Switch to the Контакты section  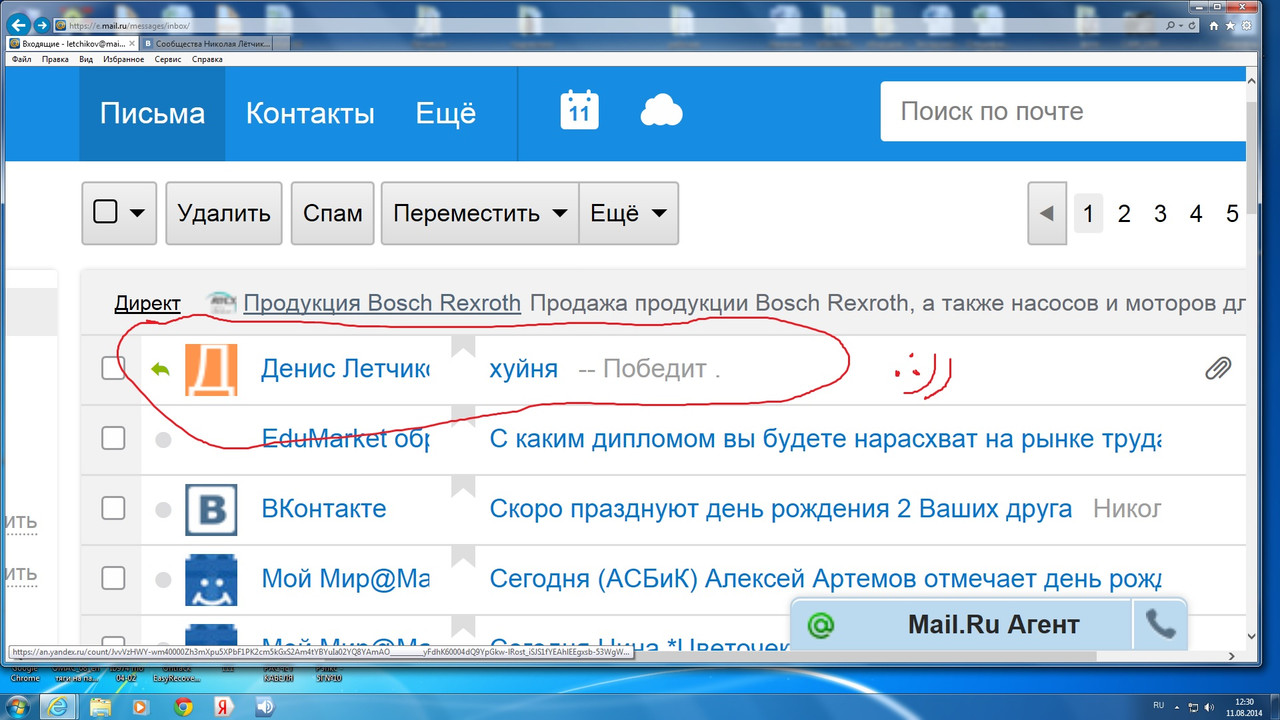point(310,113)
